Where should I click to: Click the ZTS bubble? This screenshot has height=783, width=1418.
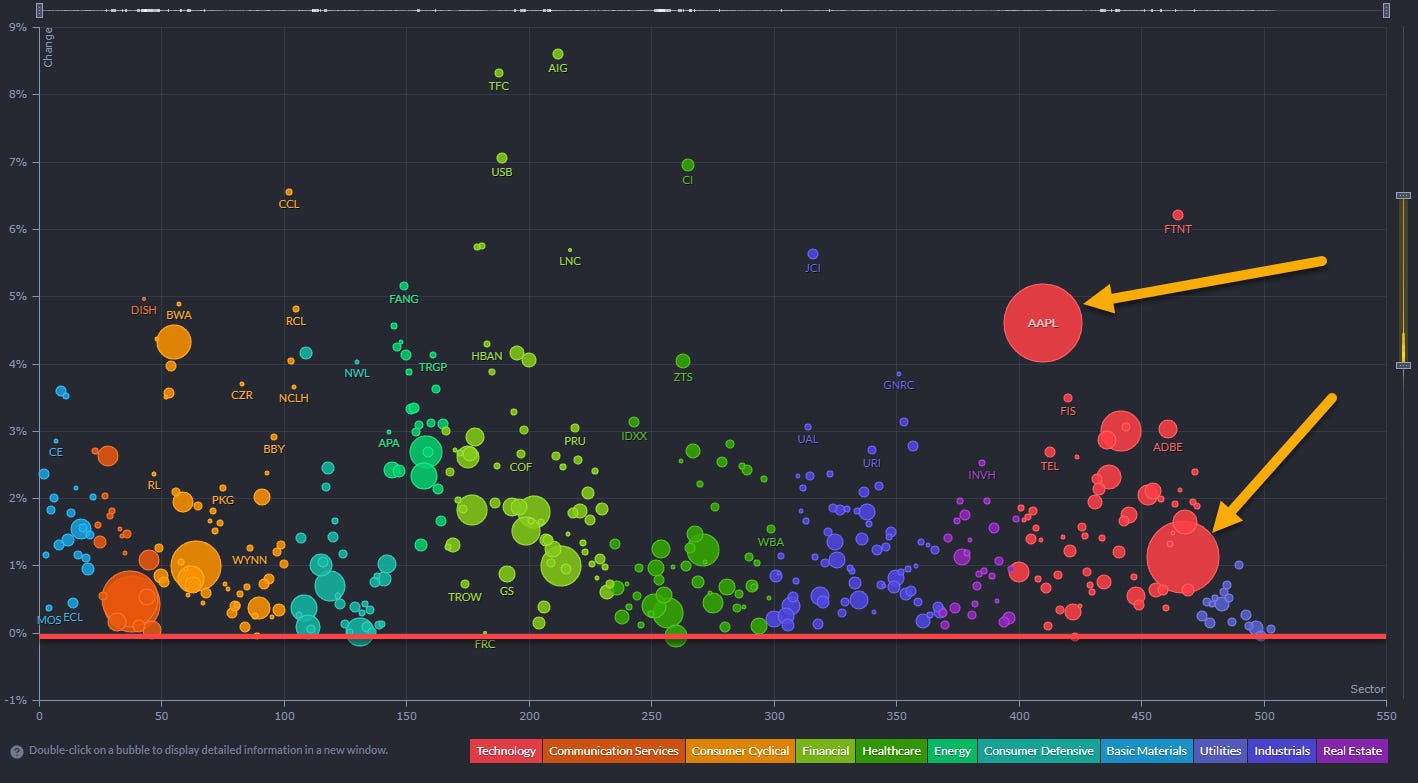(x=683, y=361)
